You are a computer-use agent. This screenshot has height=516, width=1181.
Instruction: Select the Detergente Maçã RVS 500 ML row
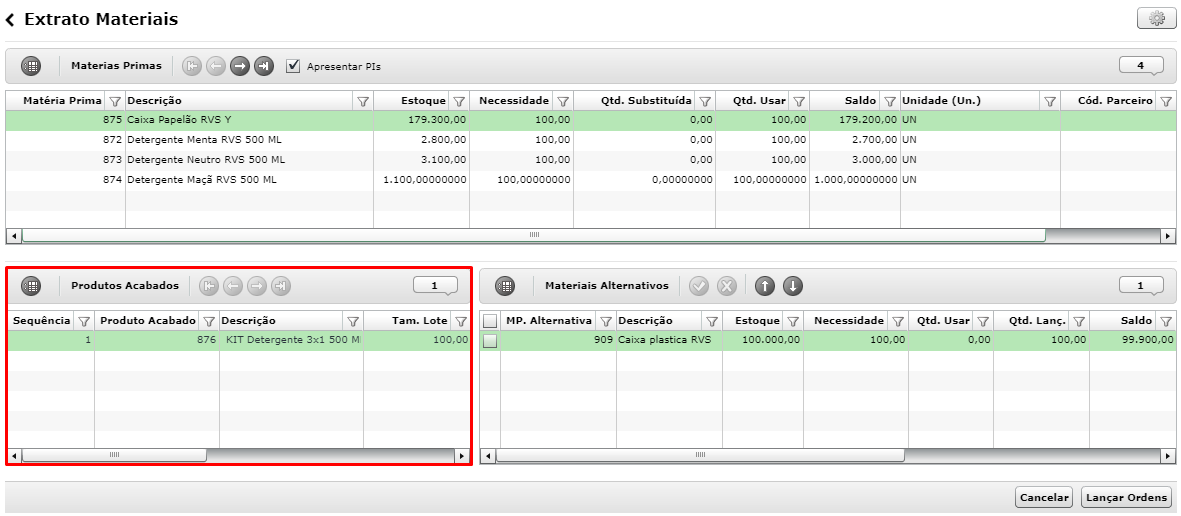point(590,179)
